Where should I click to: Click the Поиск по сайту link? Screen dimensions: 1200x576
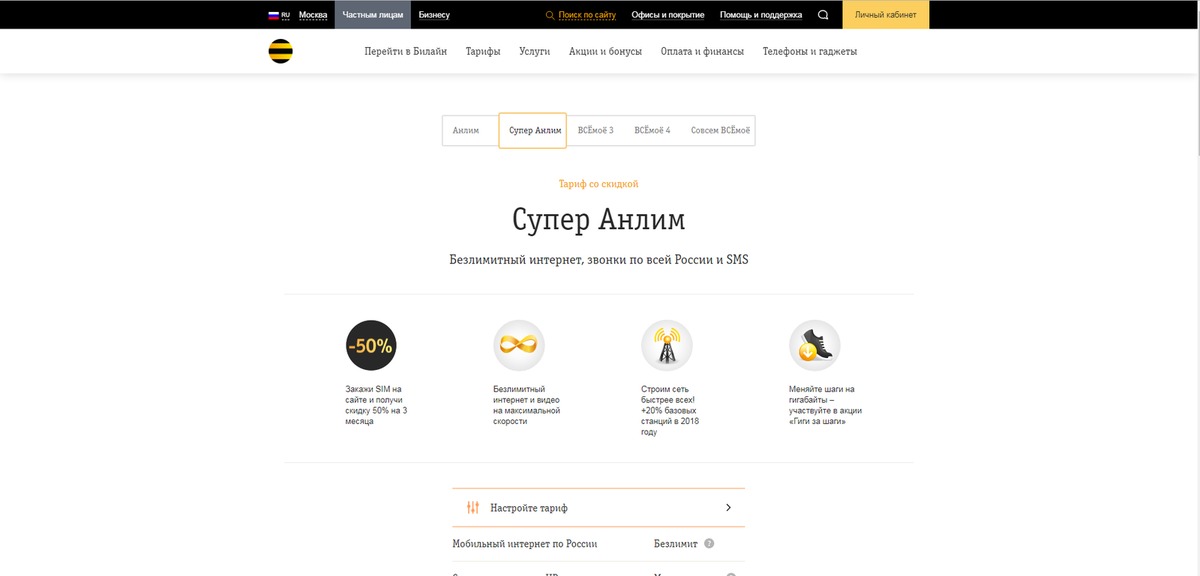(x=587, y=15)
